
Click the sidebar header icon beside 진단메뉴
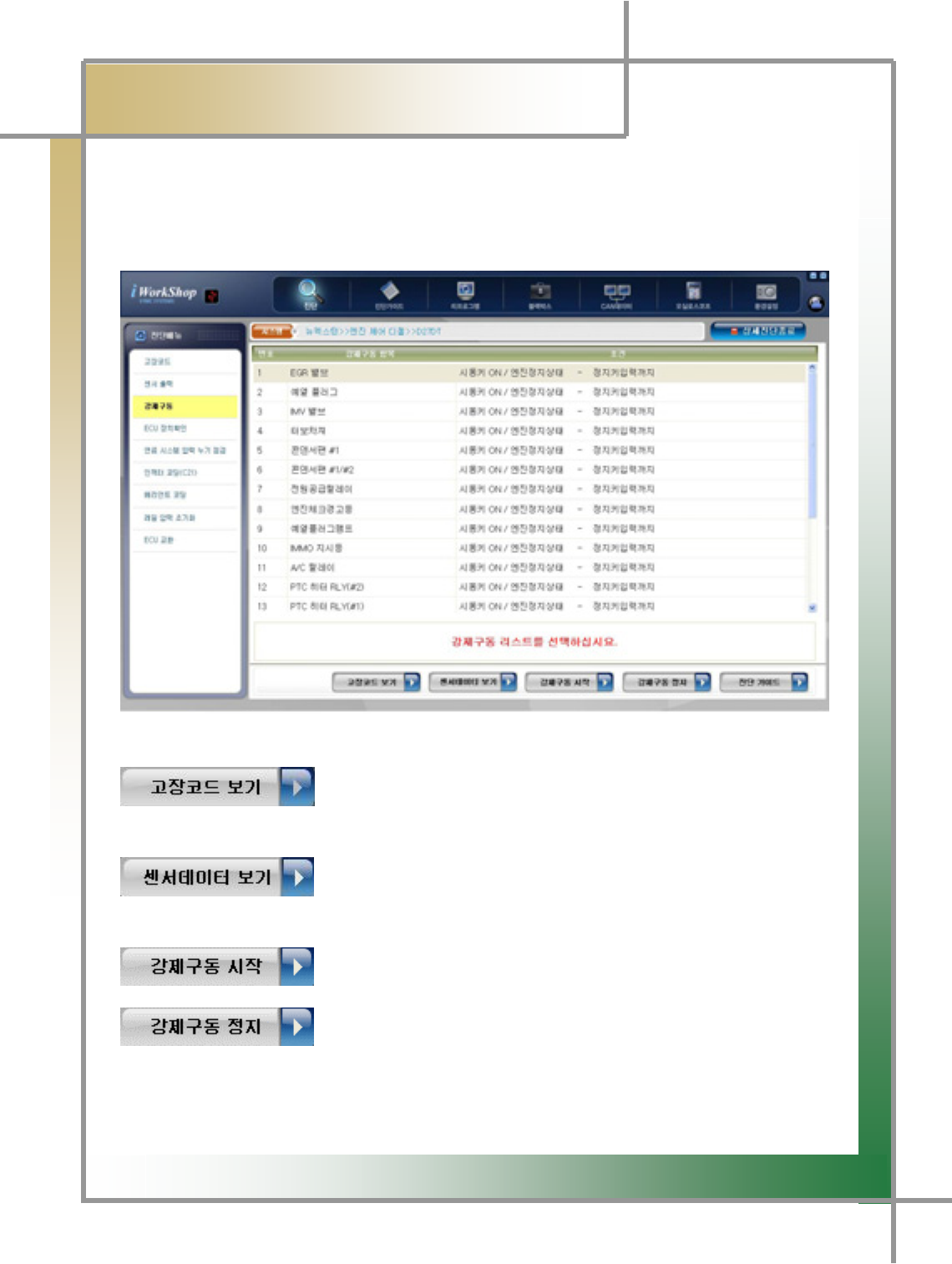tap(140, 335)
